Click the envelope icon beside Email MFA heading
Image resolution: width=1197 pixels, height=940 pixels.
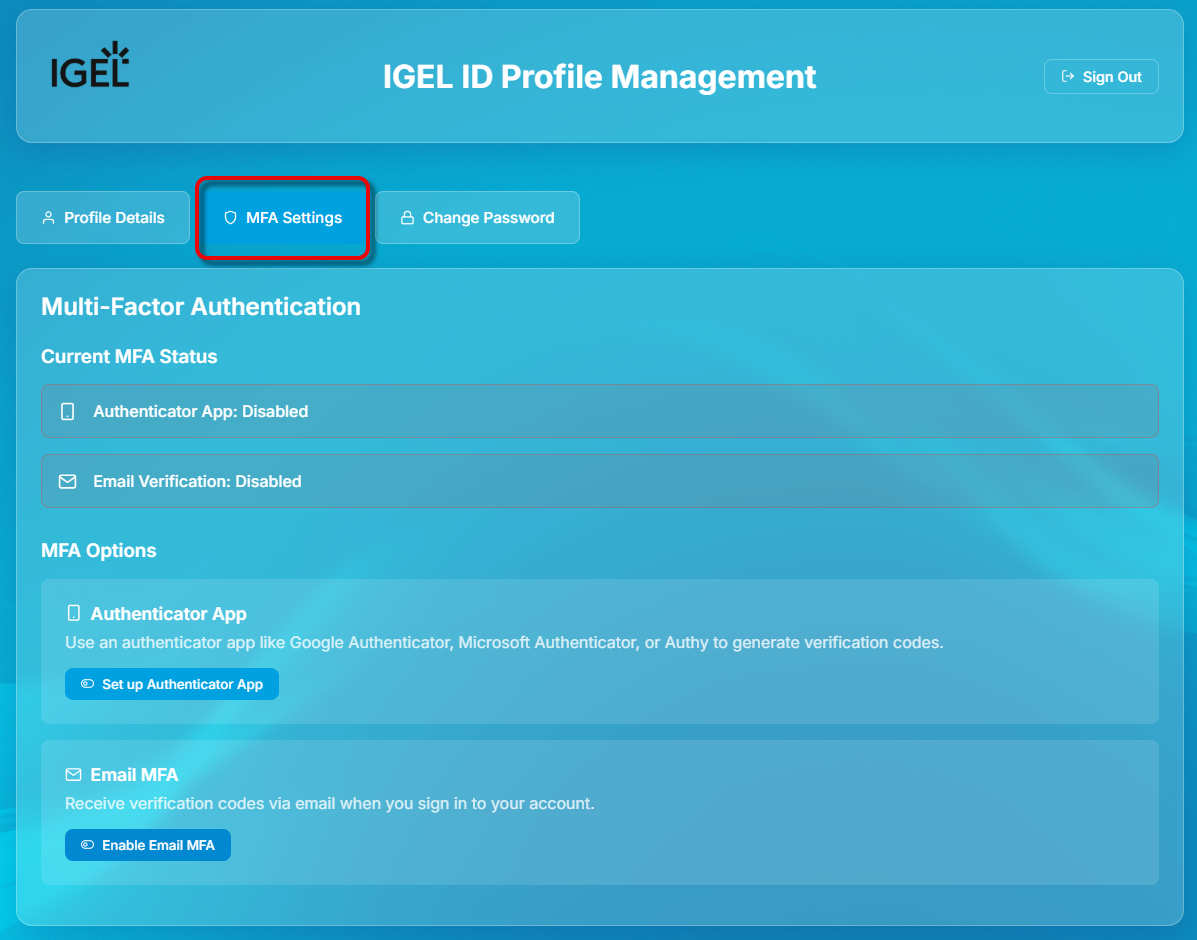click(x=73, y=775)
